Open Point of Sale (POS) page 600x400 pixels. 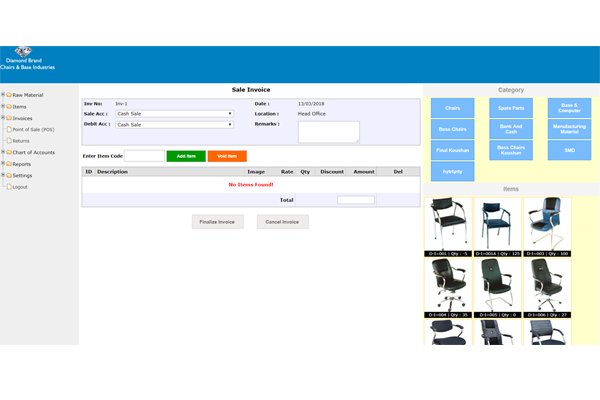[33, 129]
